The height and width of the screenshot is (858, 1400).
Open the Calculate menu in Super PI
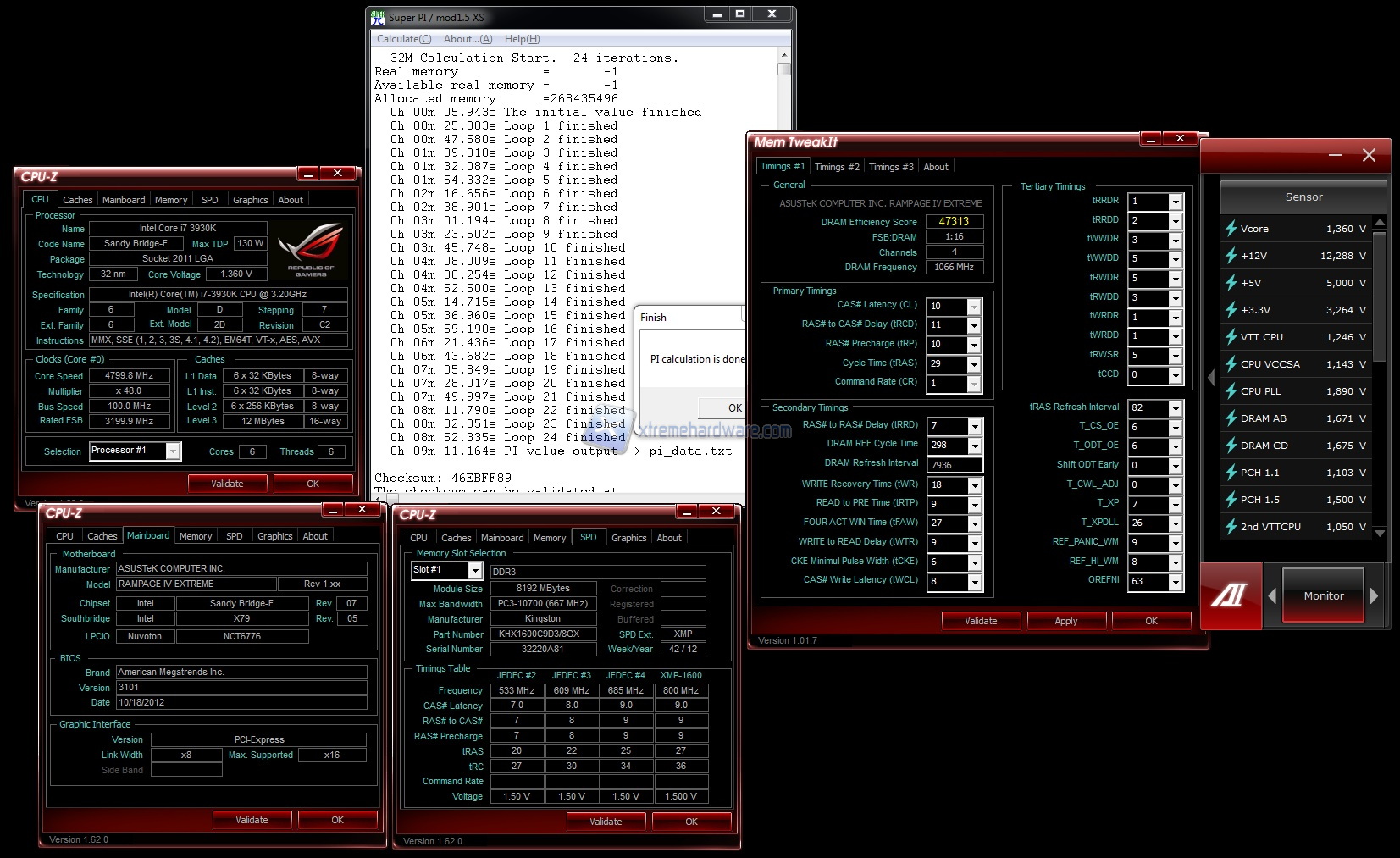(x=403, y=39)
